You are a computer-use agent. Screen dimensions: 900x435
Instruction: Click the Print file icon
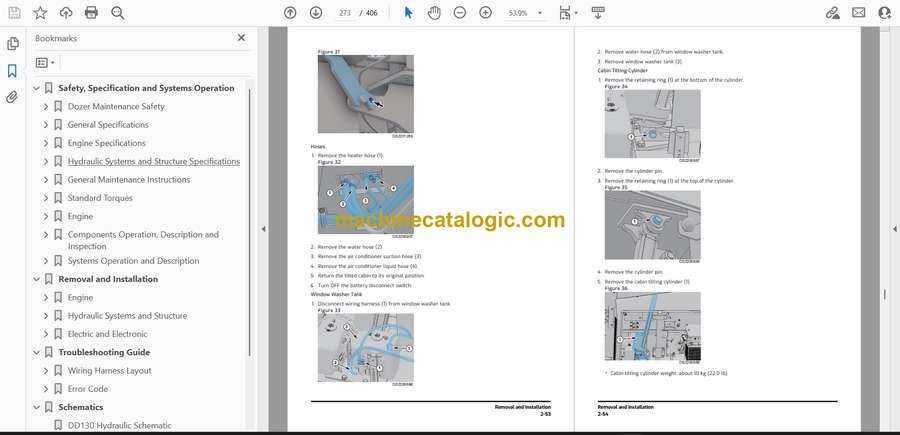92,13
